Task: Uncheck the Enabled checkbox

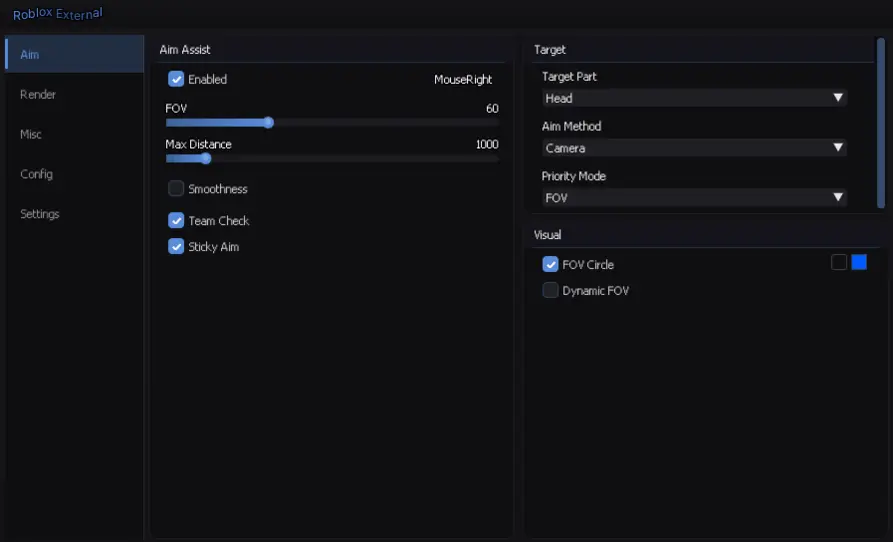Action: point(176,79)
